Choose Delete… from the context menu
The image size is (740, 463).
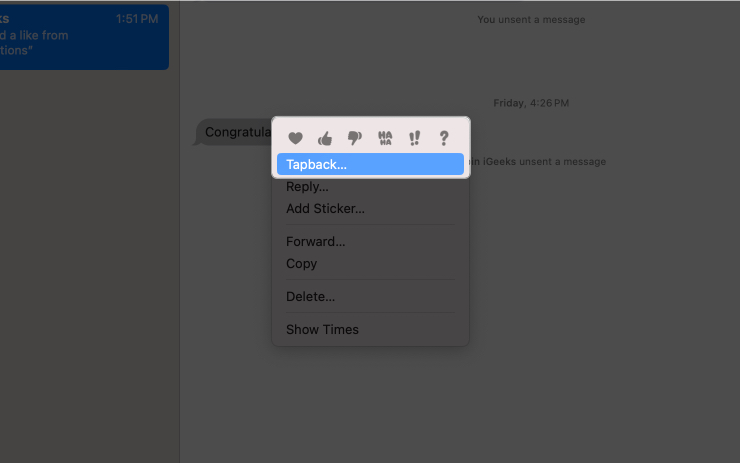370,296
